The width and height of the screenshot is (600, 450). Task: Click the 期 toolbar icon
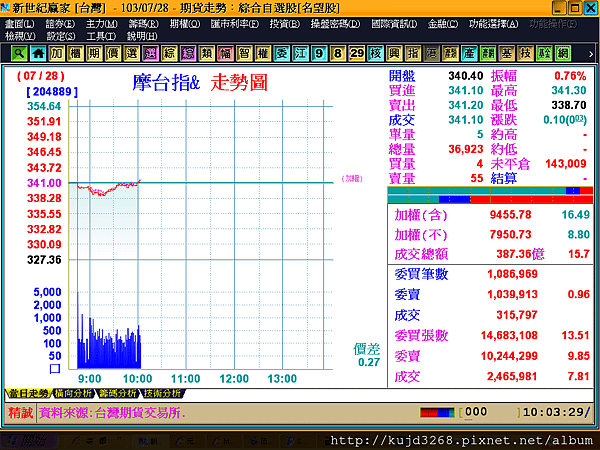[94, 53]
